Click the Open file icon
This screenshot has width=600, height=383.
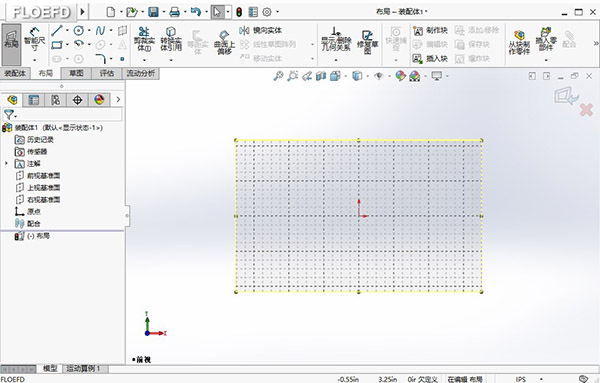(132, 12)
